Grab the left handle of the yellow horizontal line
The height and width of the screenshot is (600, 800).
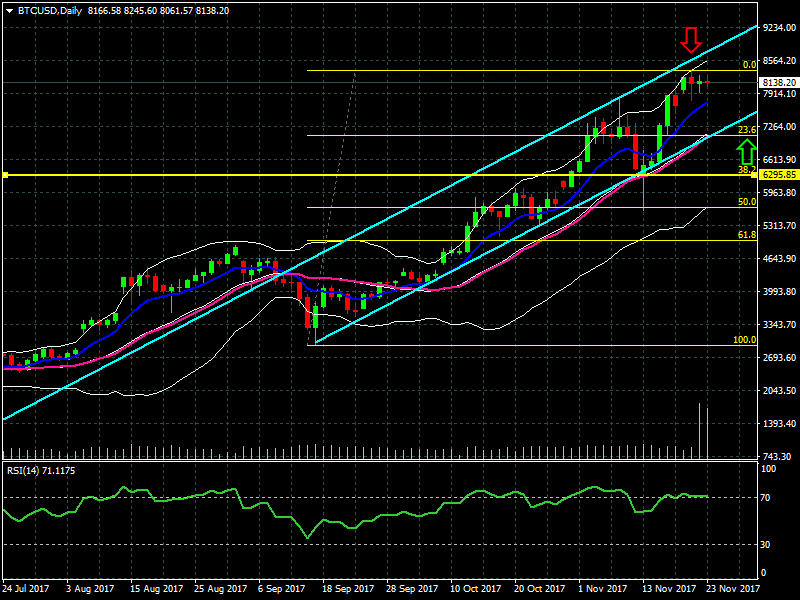point(5,175)
